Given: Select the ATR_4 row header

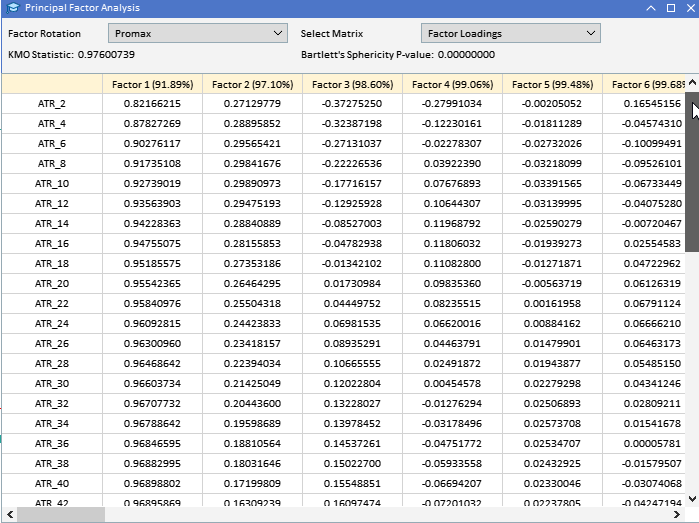Looking at the screenshot, I should tap(52, 124).
